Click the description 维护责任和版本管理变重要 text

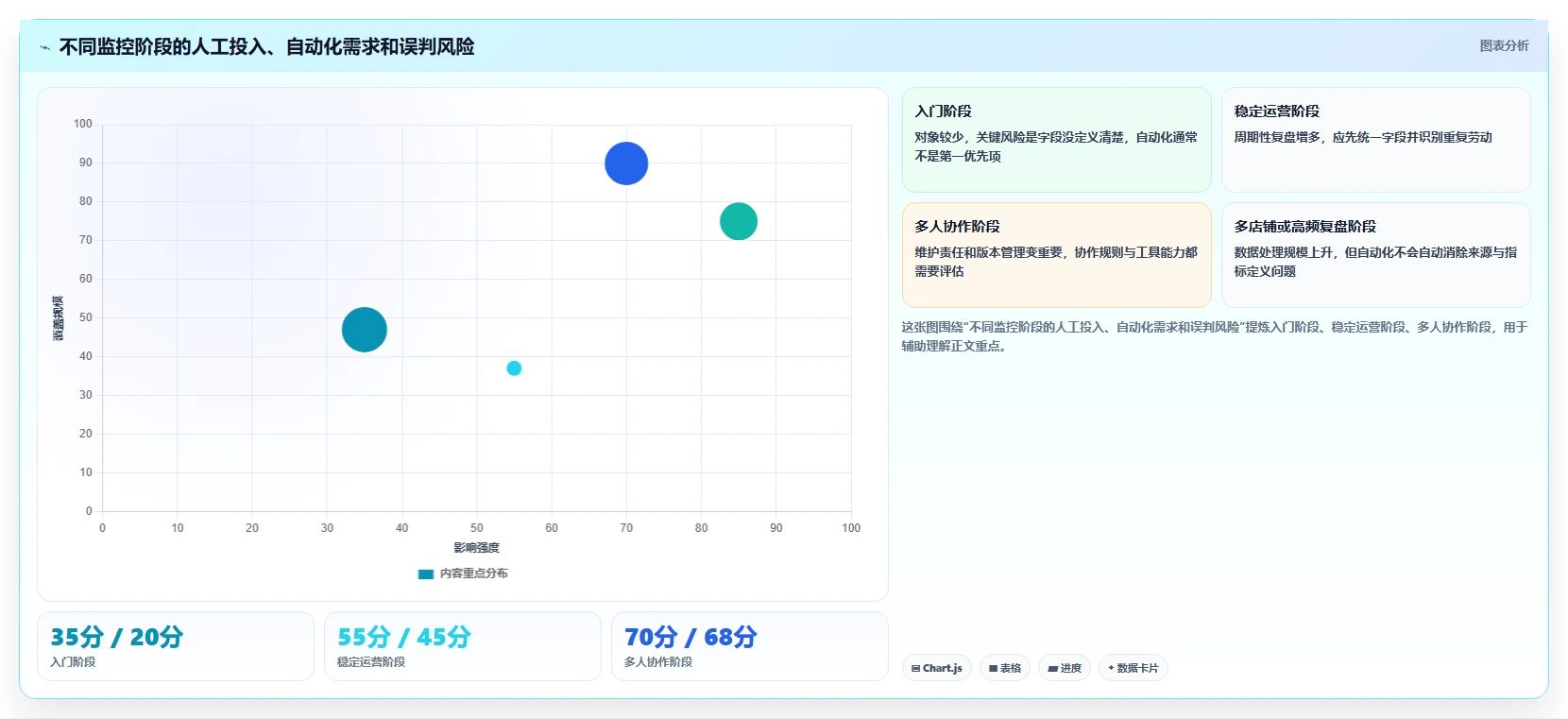(x=1056, y=262)
